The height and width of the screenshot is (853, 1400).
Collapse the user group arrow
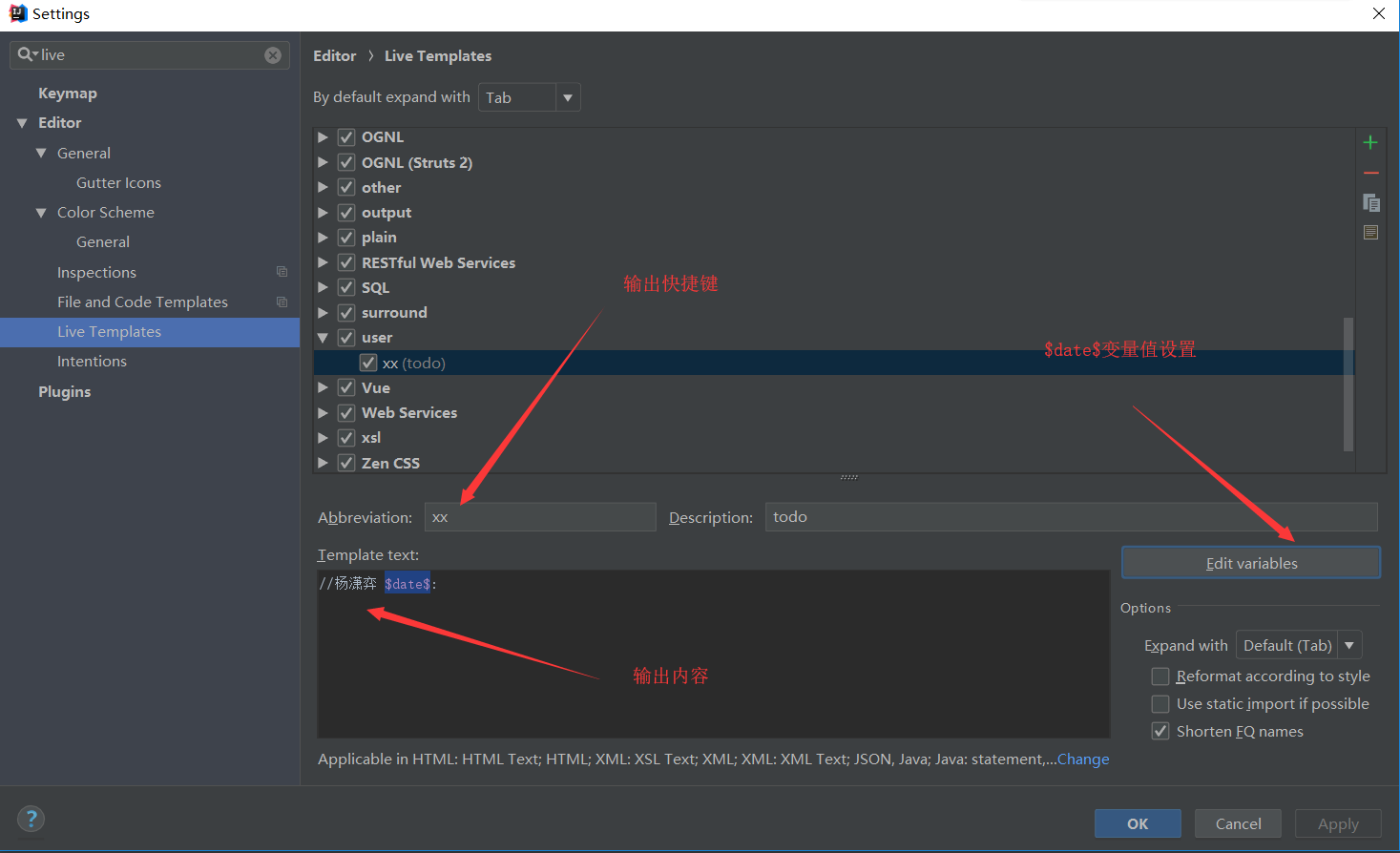323,338
